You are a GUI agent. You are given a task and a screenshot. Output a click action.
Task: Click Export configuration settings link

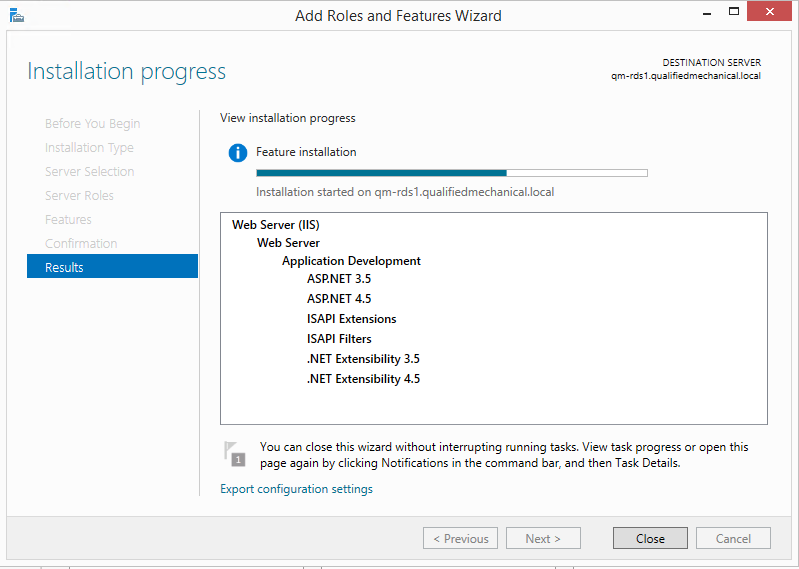296,489
